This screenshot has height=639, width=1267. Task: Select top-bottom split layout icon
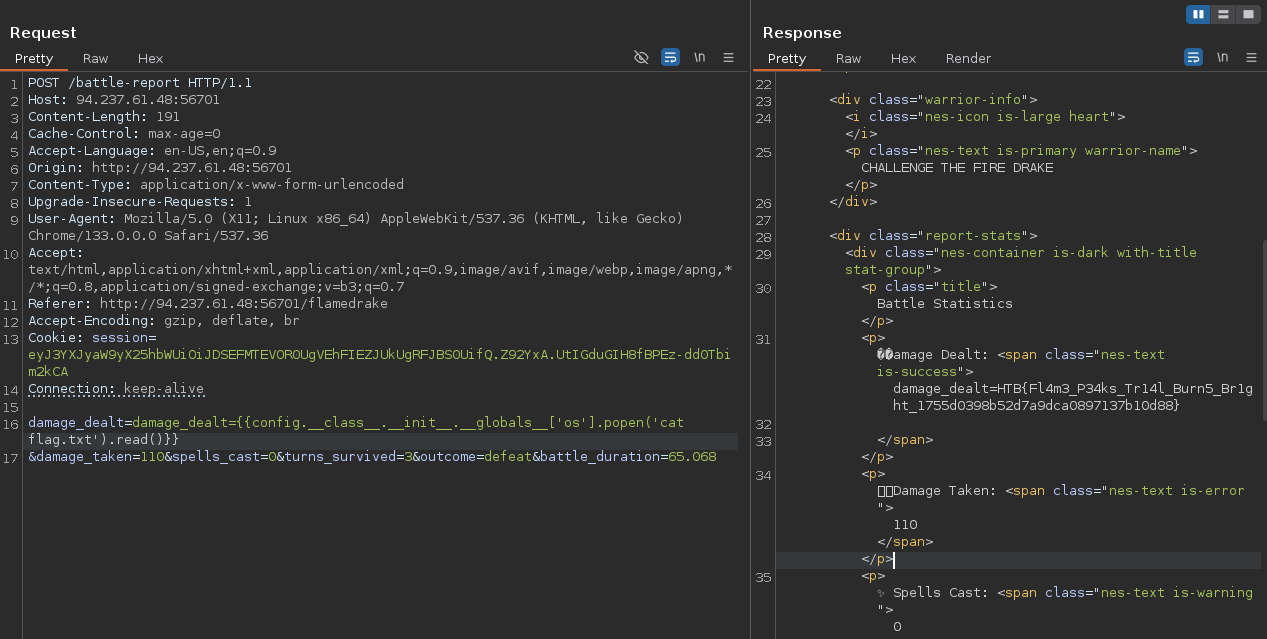[1223, 14]
